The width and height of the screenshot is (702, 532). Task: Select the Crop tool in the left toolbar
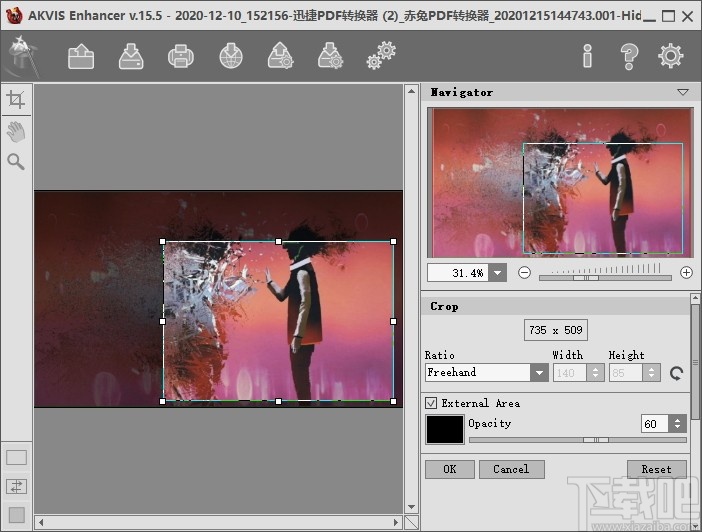(x=16, y=99)
